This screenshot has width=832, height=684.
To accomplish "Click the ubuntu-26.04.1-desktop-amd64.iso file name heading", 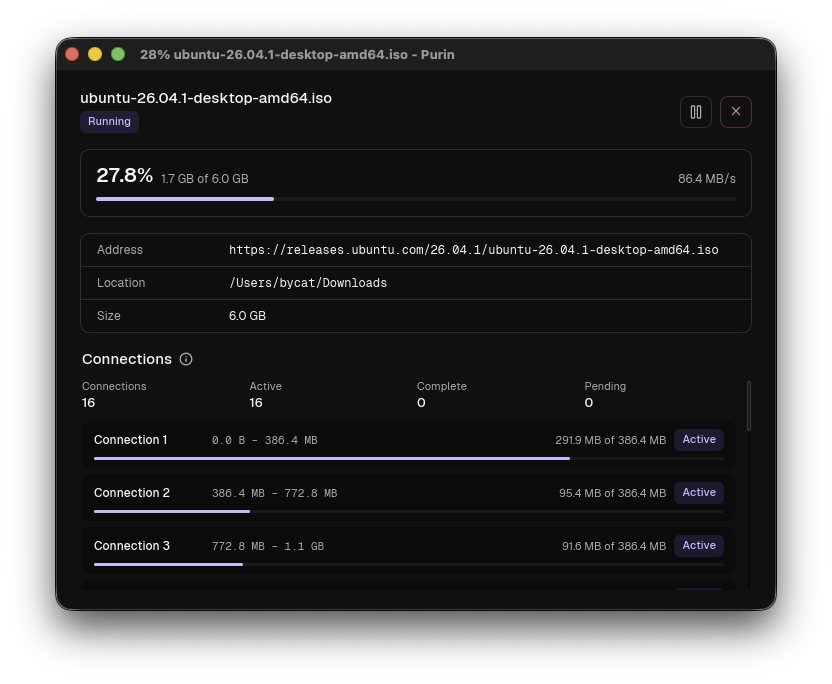I will (x=206, y=98).
